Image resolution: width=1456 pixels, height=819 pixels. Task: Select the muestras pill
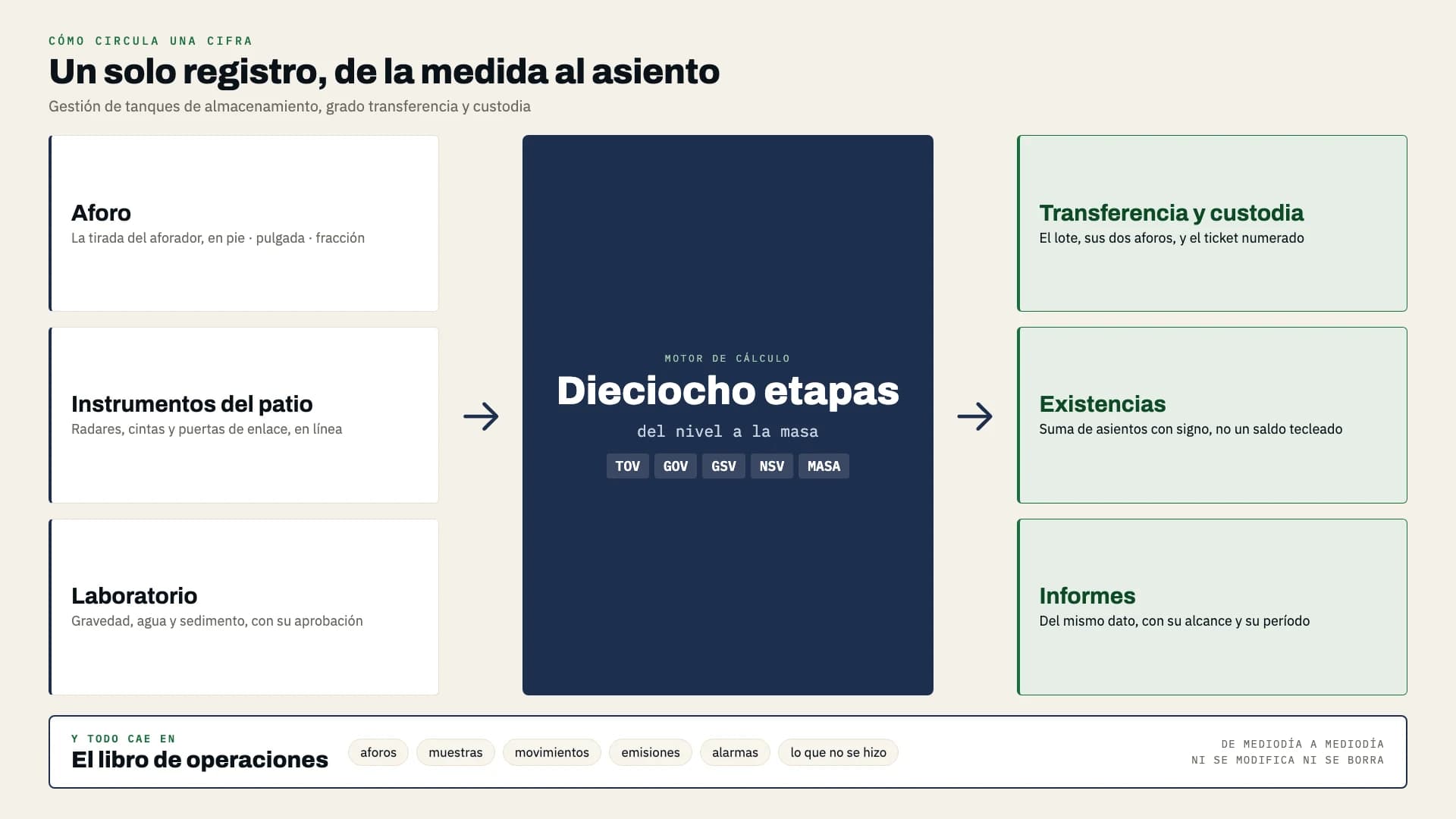[456, 752]
